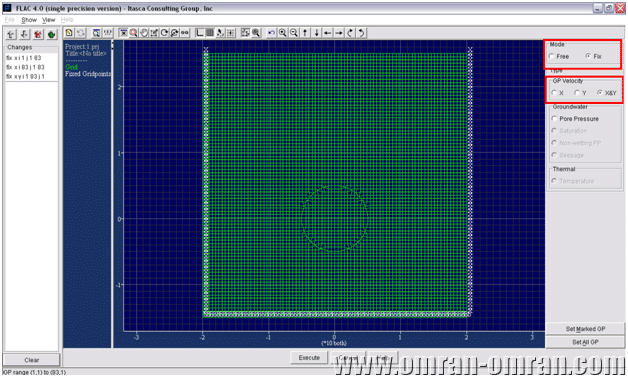Click the pan up arrow icon
The image size is (628, 377).
[305, 33]
